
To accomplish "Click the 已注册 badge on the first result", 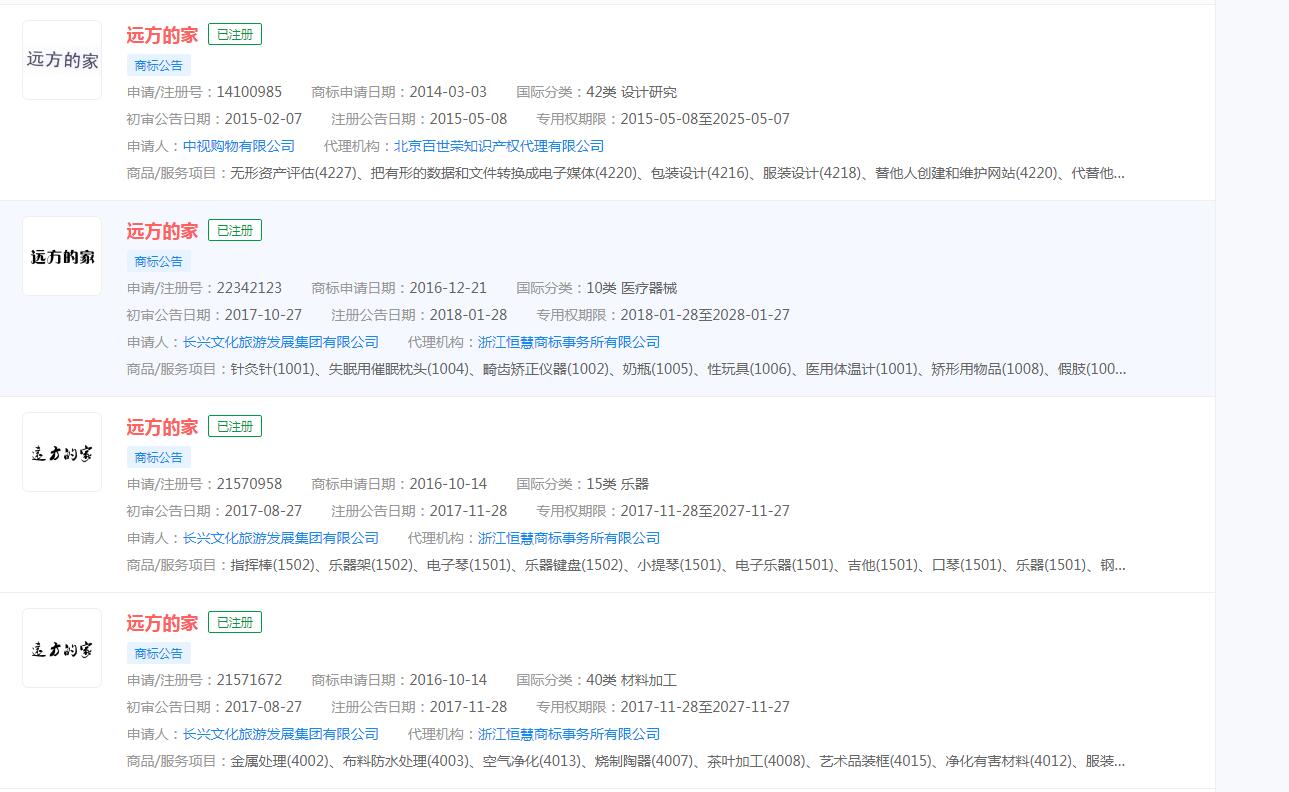I will (x=234, y=33).
